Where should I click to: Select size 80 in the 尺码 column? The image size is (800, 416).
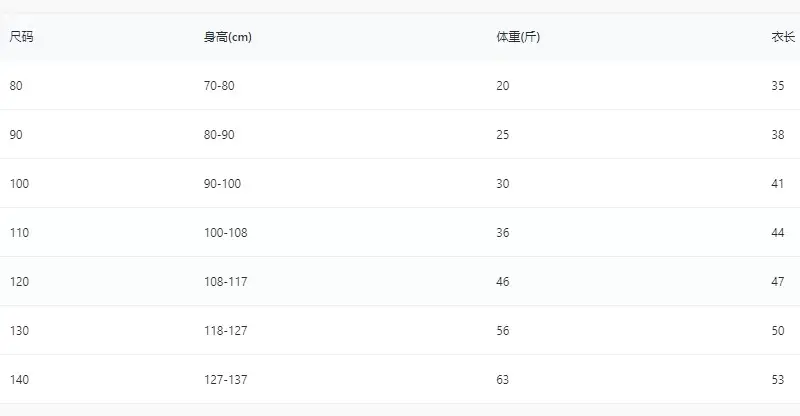coord(16,86)
